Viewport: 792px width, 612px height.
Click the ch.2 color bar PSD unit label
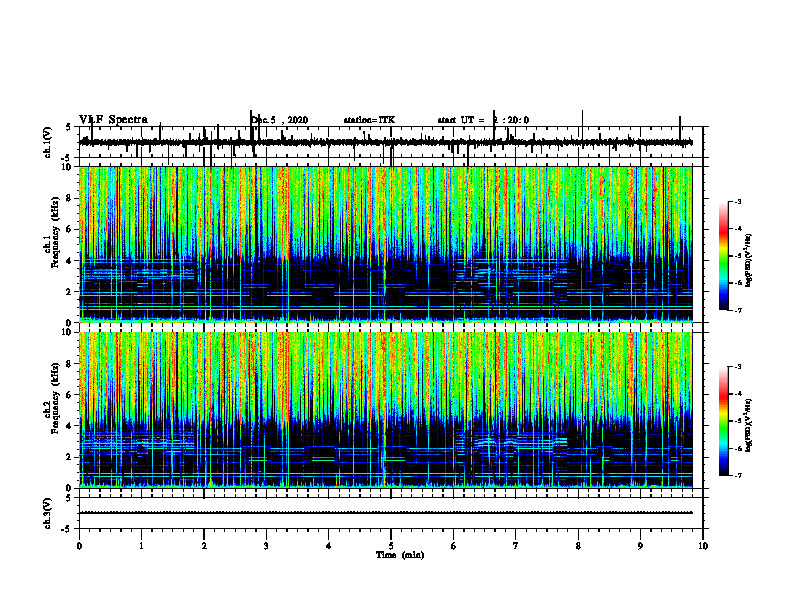[x=749, y=425]
